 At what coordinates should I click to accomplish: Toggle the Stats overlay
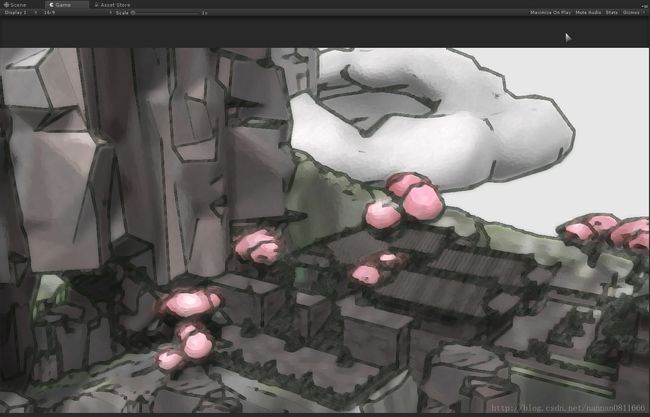coord(611,13)
